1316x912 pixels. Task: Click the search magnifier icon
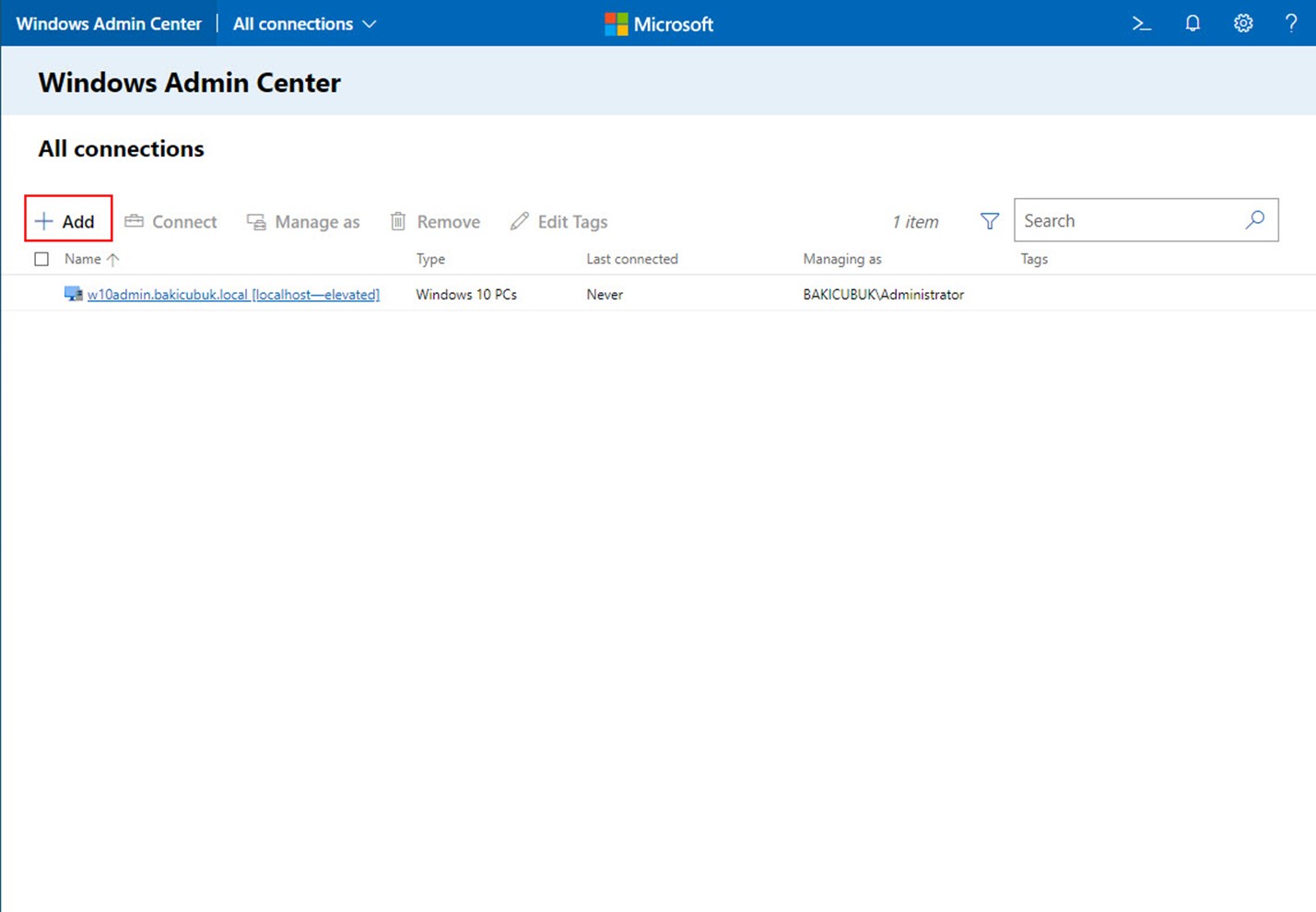pos(1255,220)
